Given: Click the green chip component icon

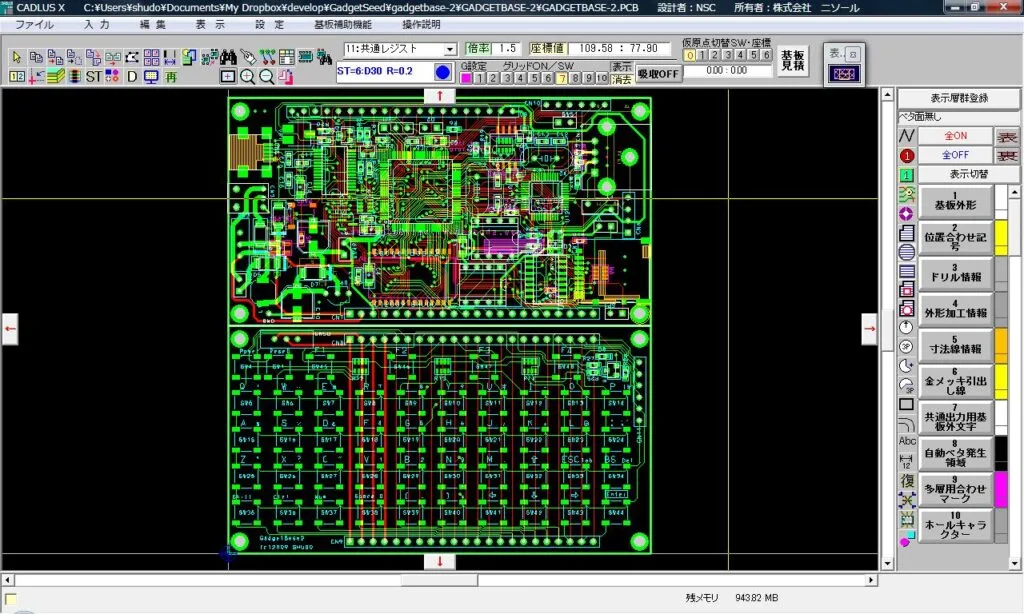Looking at the screenshot, I should point(305,57).
